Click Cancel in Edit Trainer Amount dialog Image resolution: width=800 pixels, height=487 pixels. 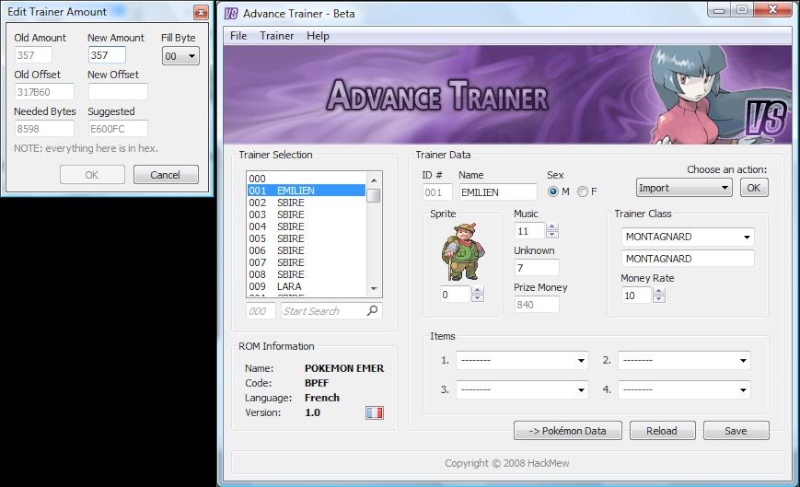(x=166, y=174)
